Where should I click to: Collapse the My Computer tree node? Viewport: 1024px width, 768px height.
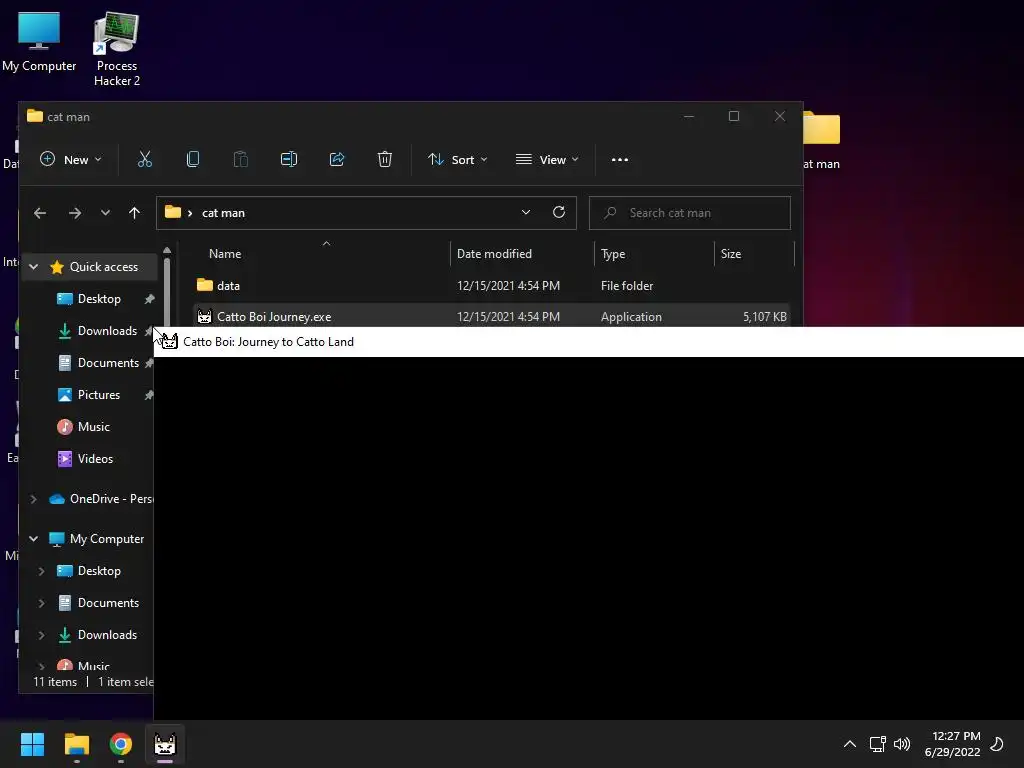[34, 539]
